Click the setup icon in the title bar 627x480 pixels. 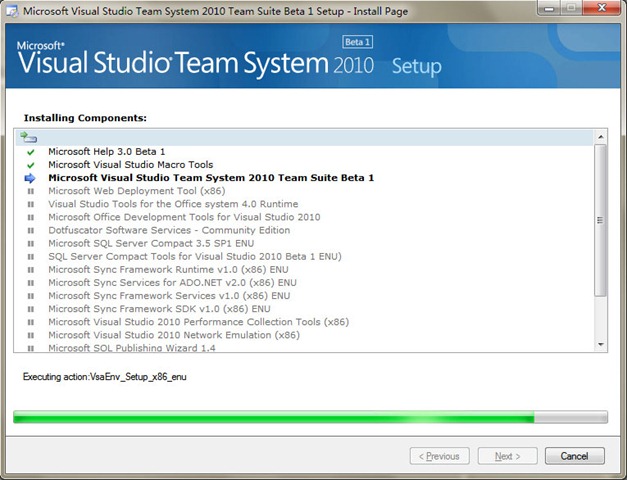click(12, 11)
